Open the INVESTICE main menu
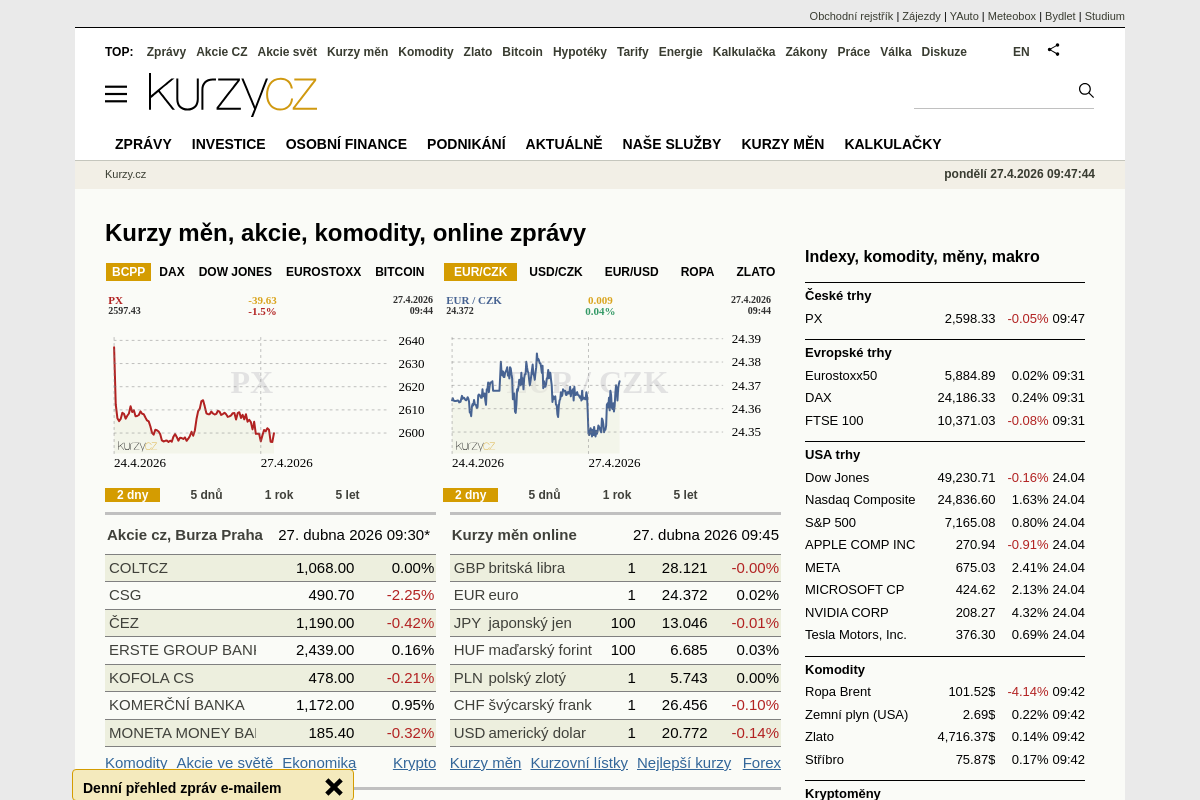The image size is (1200, 800). tap(228, 144)
